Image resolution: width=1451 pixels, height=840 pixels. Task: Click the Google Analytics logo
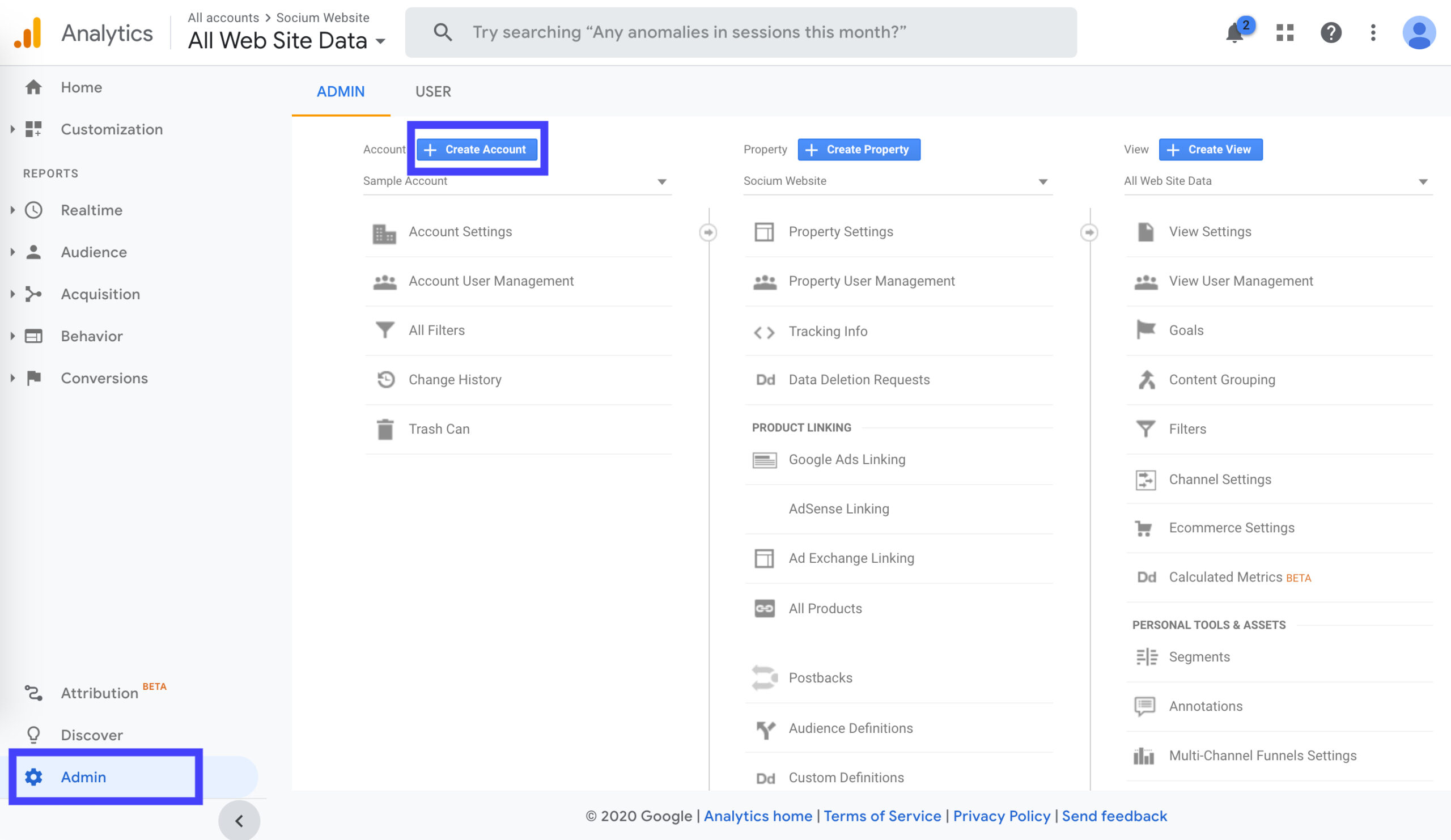28,33
